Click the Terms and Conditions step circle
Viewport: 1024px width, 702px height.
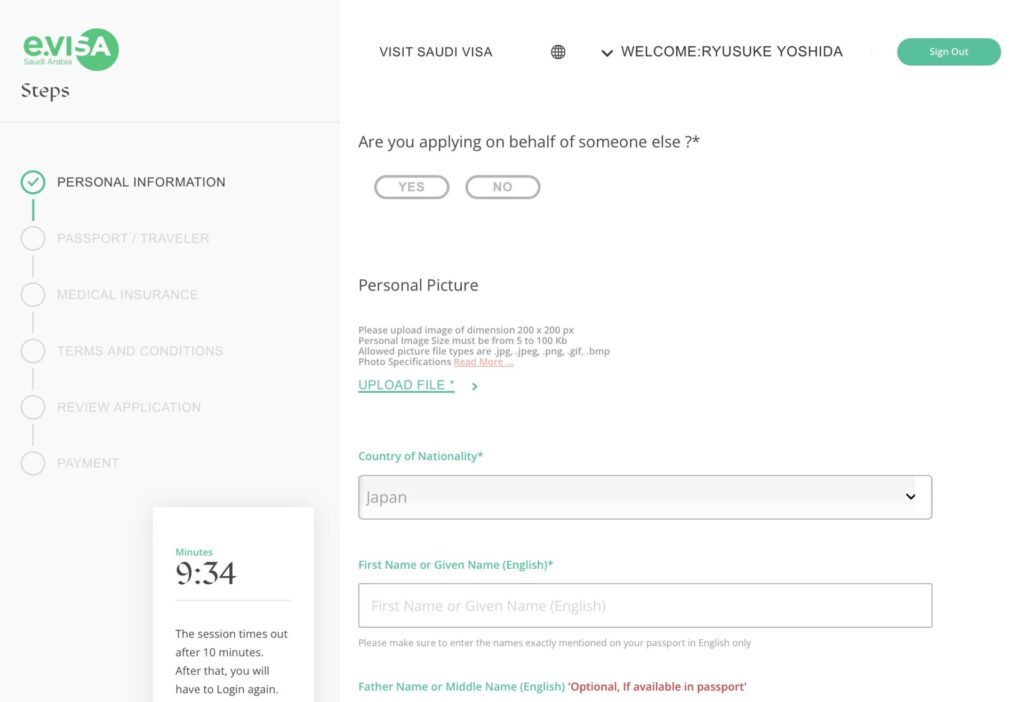pos(33,351)
